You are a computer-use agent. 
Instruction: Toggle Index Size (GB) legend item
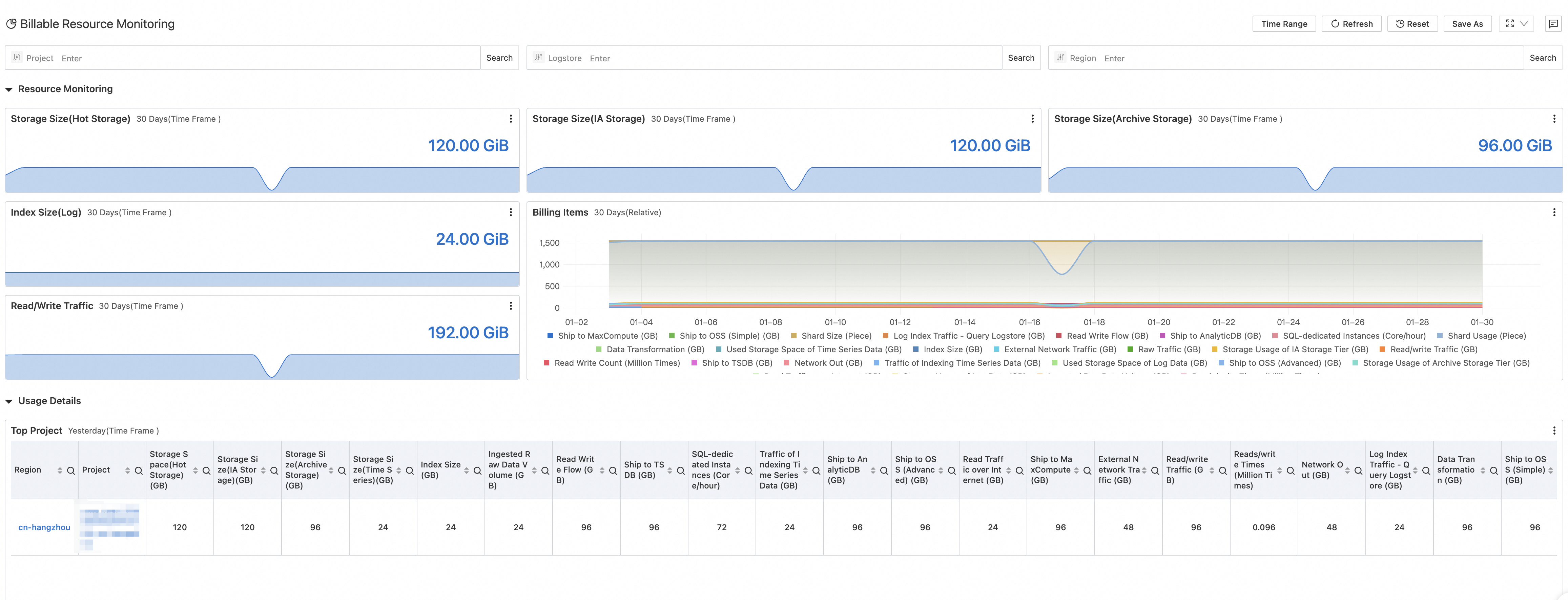(947, 349)
